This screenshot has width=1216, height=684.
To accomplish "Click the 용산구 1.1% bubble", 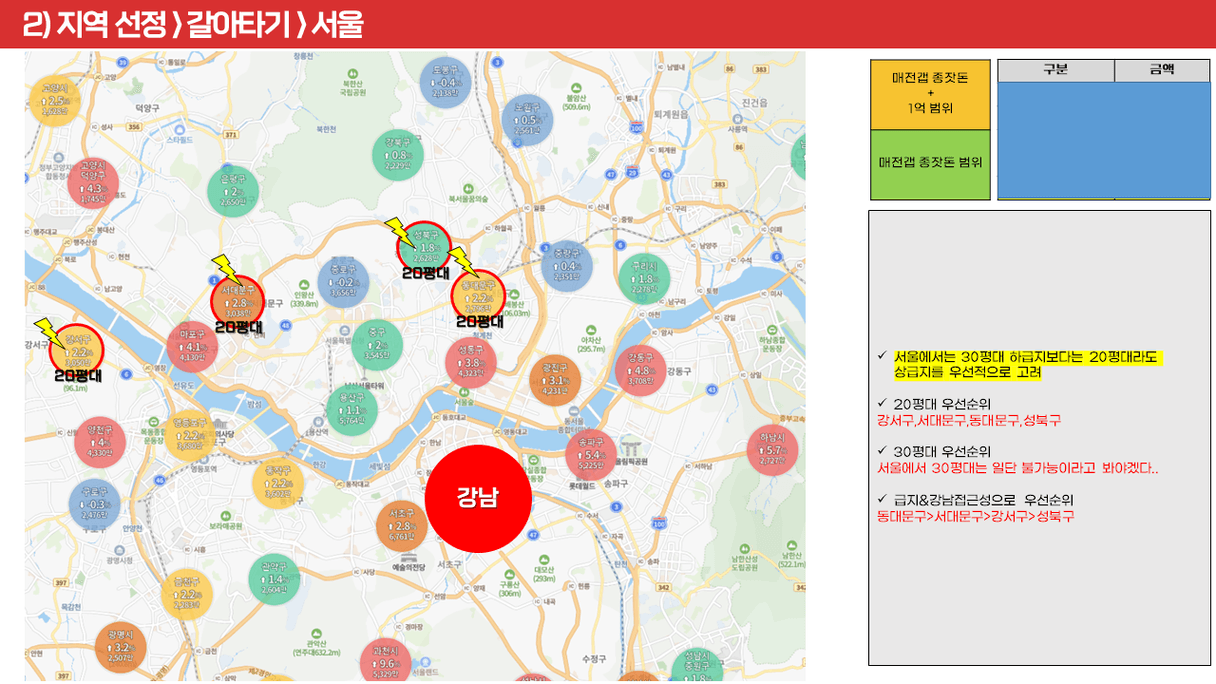I will pos(351,410).
